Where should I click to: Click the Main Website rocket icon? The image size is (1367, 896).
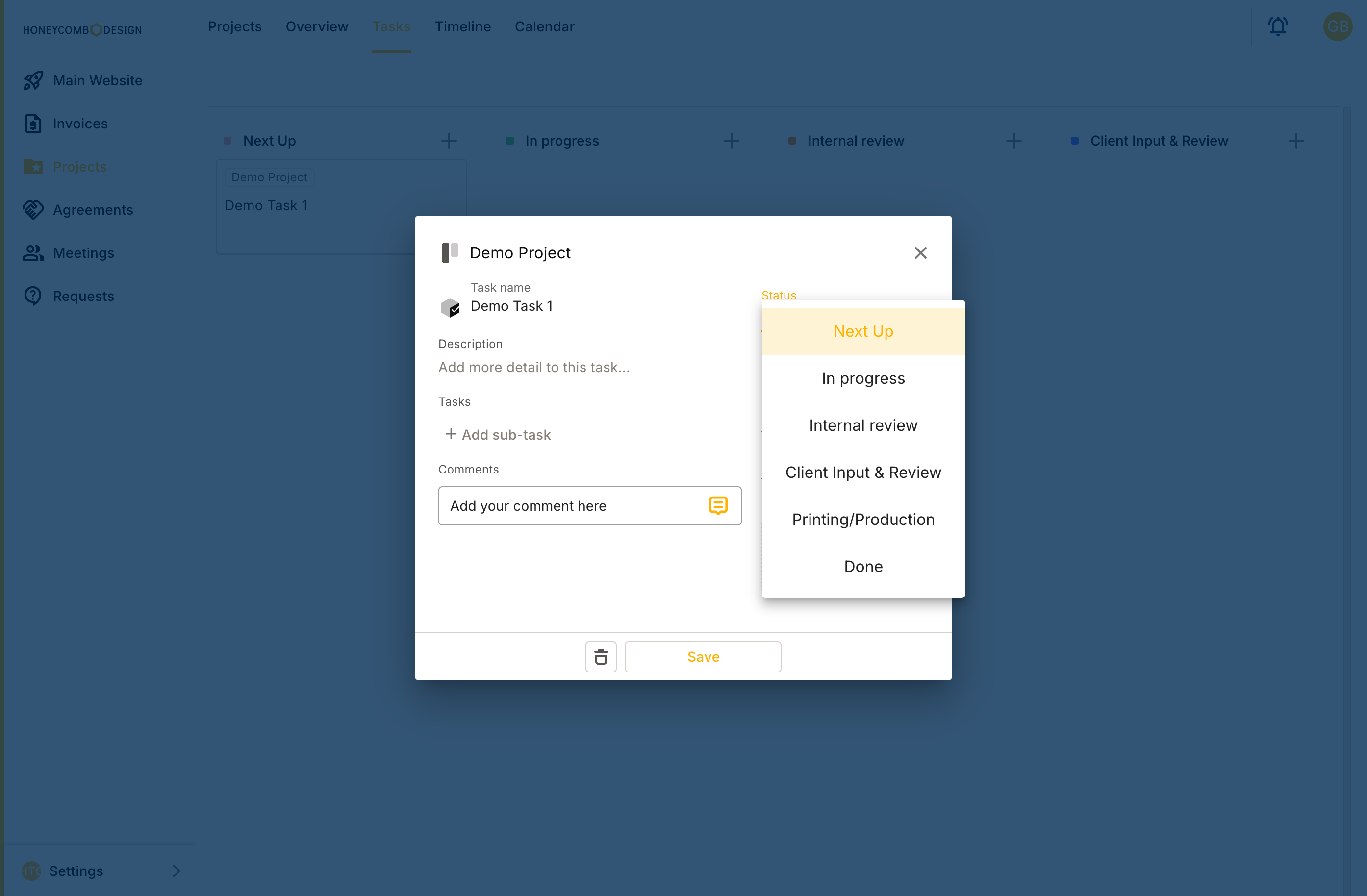pyautogui.click(x=33, y=80)
